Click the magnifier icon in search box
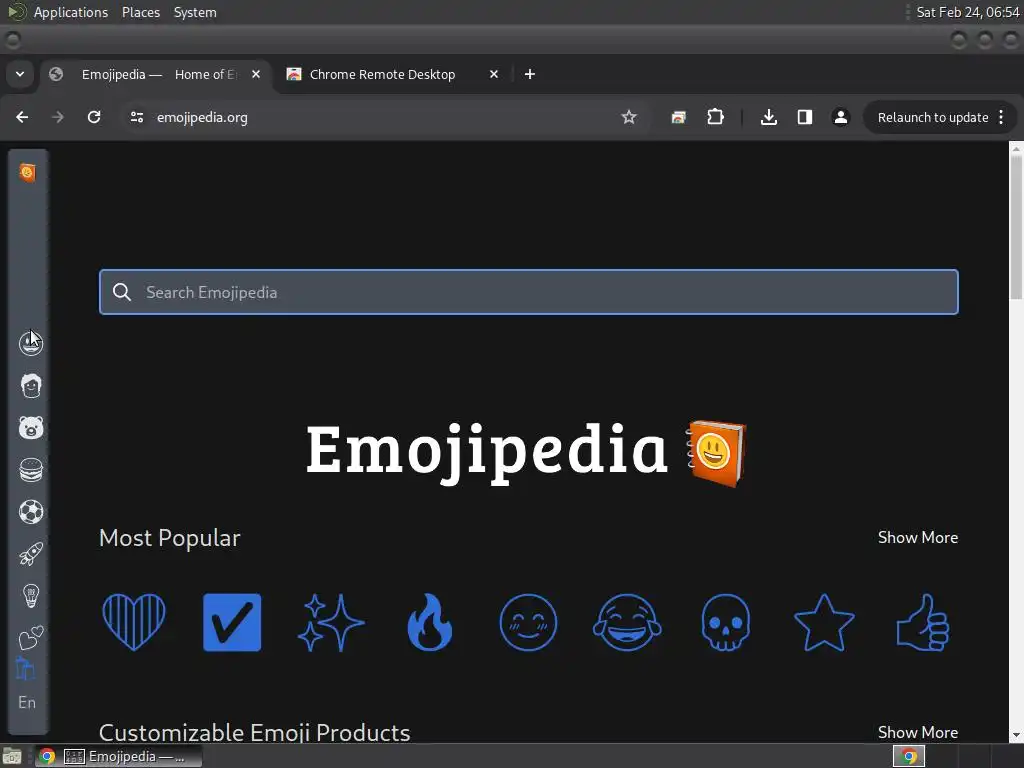Viewport: 1024px width, 768px height. [x=122, y=292]
